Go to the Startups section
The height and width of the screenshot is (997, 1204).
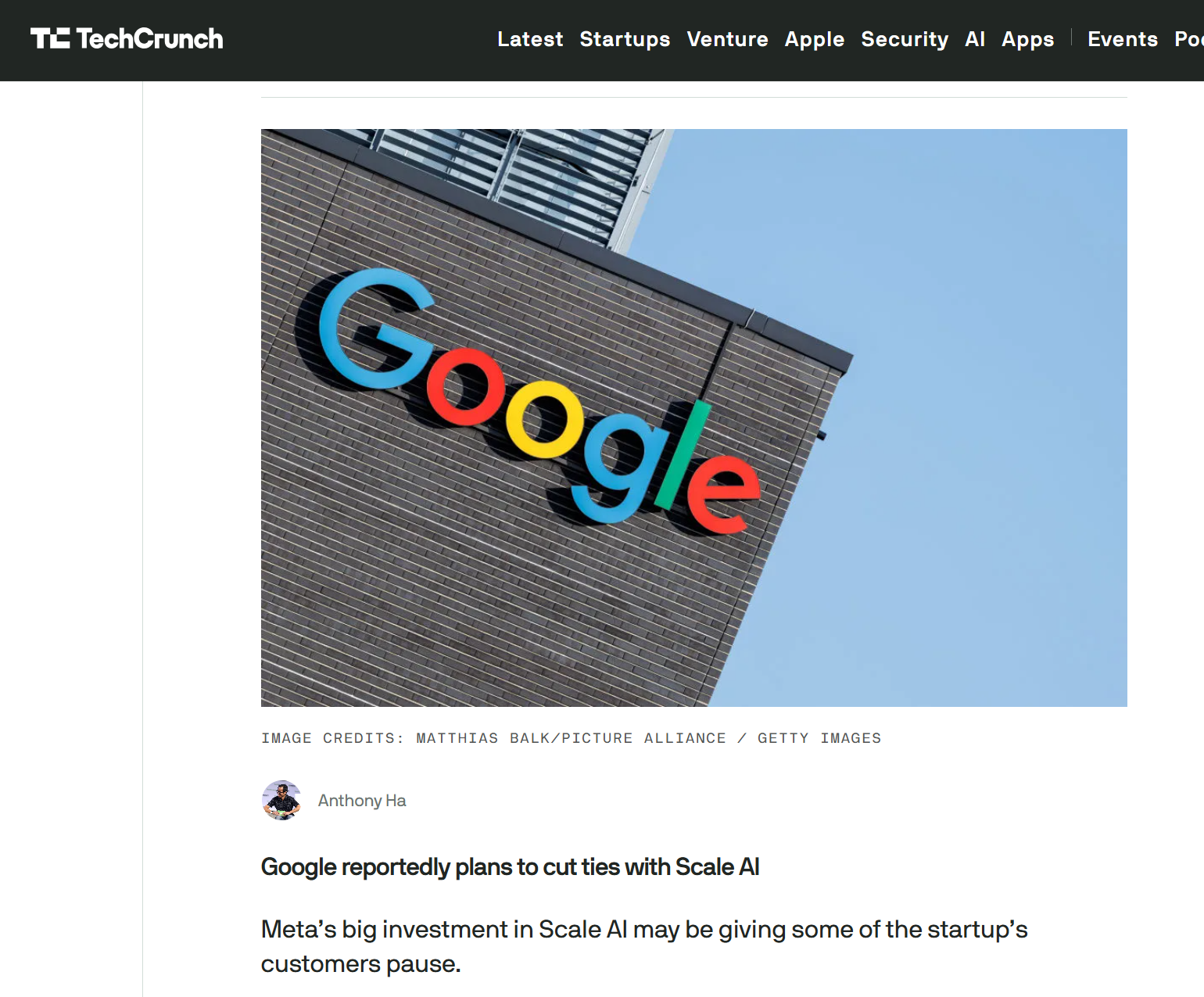pos(625,39)
